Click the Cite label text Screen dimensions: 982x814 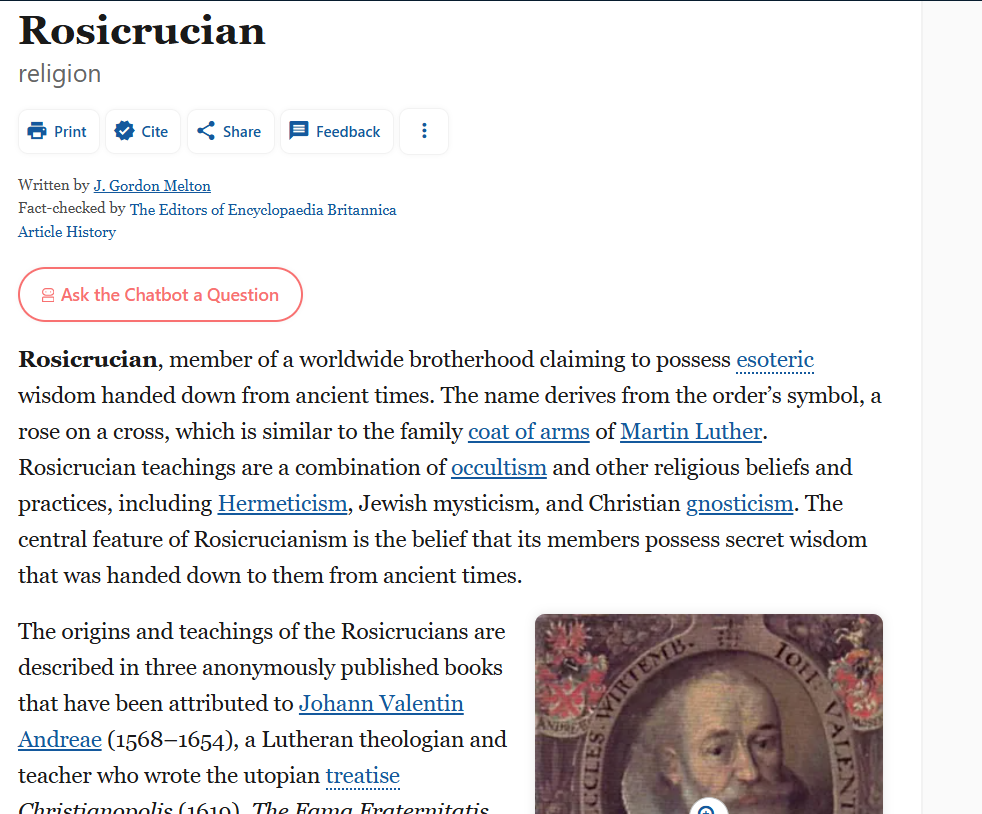[x=155, y=131]
